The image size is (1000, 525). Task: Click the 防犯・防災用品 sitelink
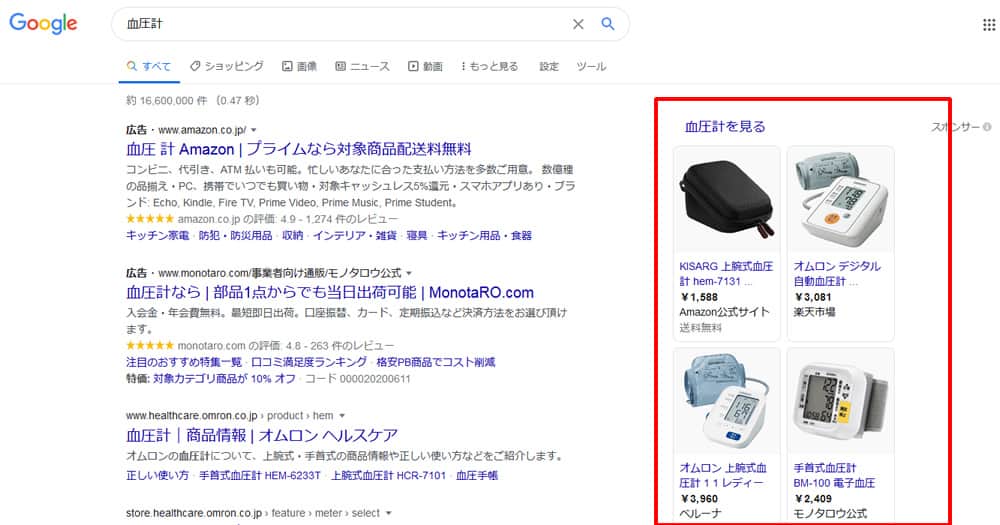click(x=235, y=235)
